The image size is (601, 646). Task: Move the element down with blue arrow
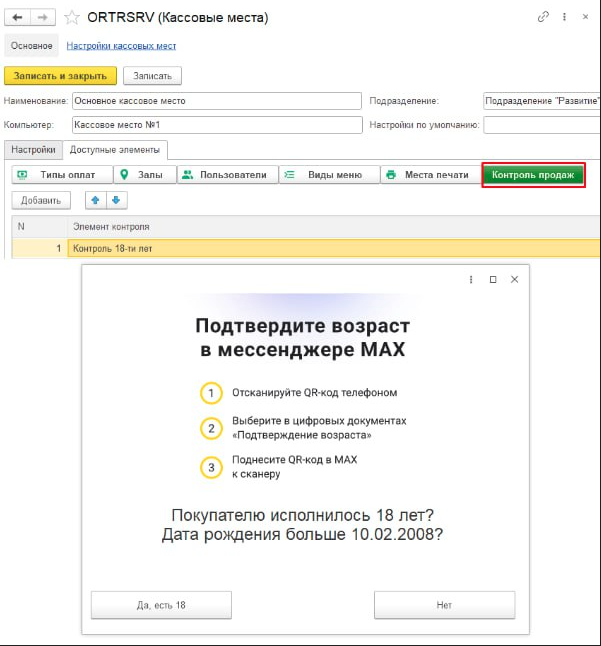click(x=116, y=200)
